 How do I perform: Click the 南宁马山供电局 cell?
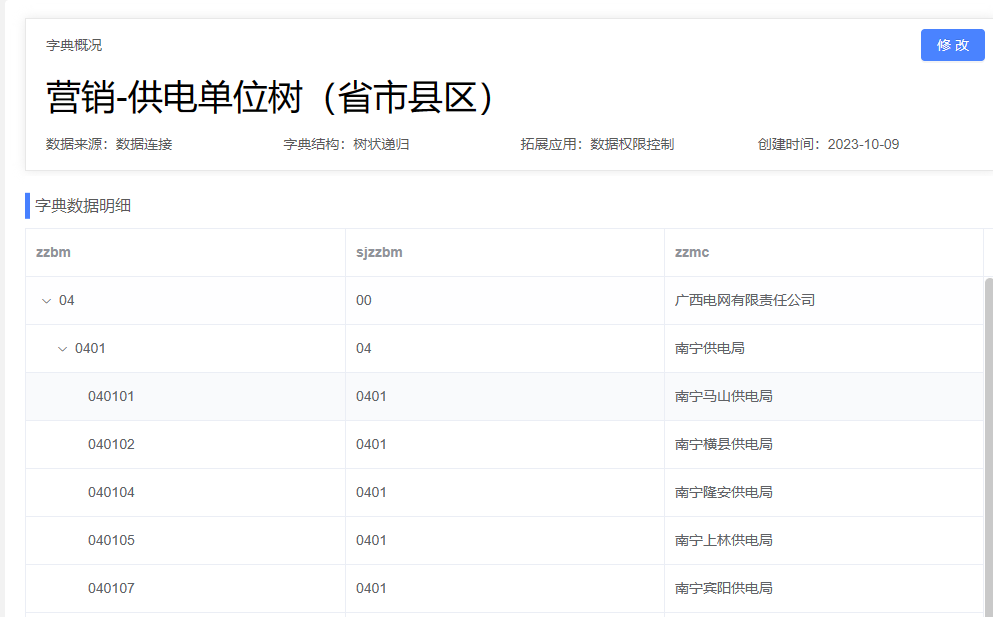click(724, 396)
